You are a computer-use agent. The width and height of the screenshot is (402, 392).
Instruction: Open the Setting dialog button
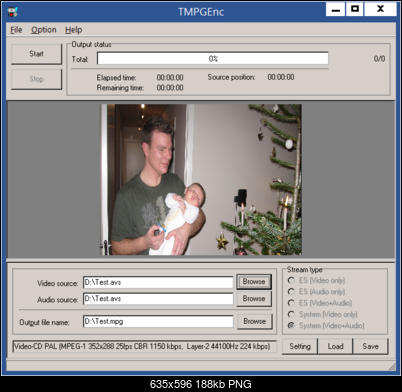click(300, 346)
